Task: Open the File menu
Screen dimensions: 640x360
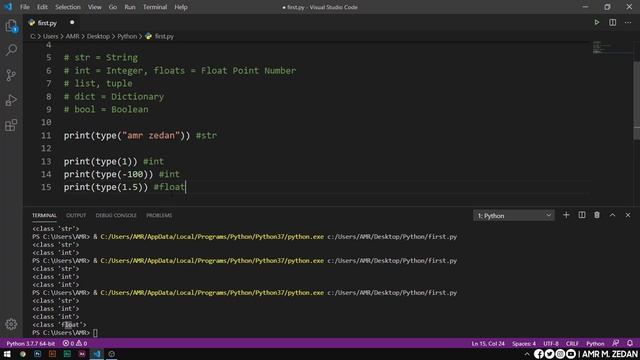Action: 25,7
